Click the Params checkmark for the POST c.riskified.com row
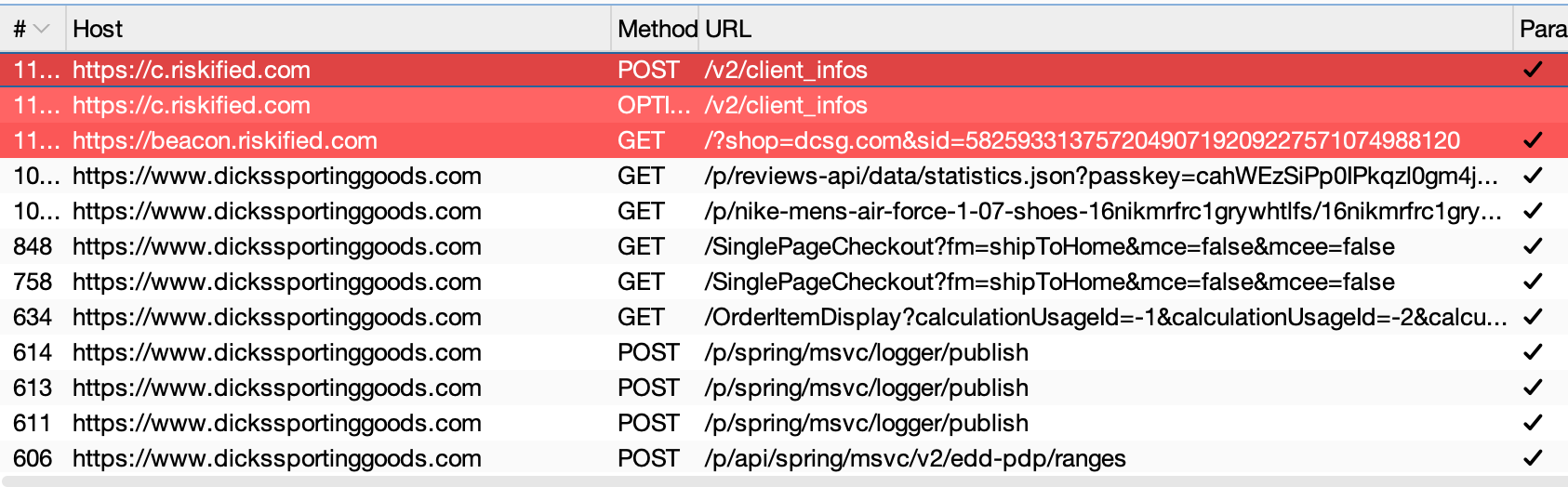Screen dimensions: 1568x487 pyautogui.click(x=1533, y=70)
